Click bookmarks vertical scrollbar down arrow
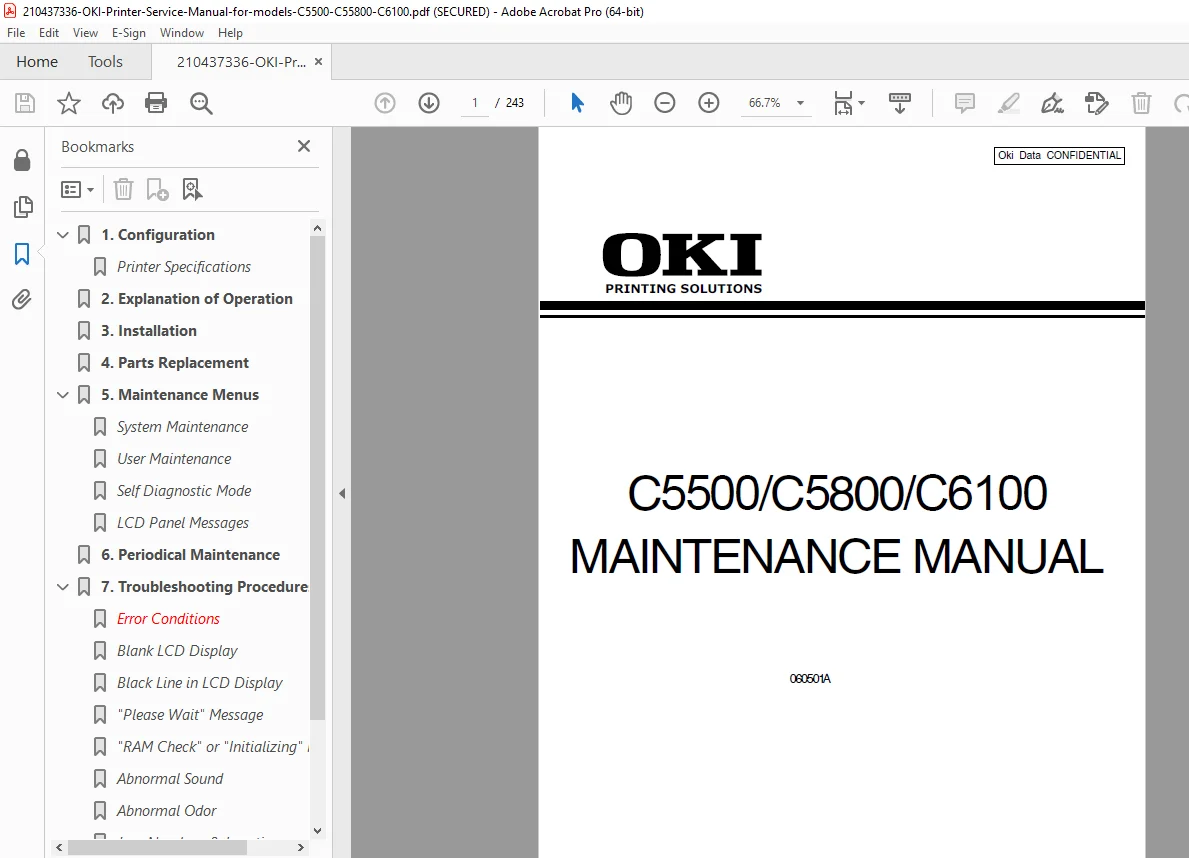Viewport: 1189px width, 858px height. click(x=318, y=831)
